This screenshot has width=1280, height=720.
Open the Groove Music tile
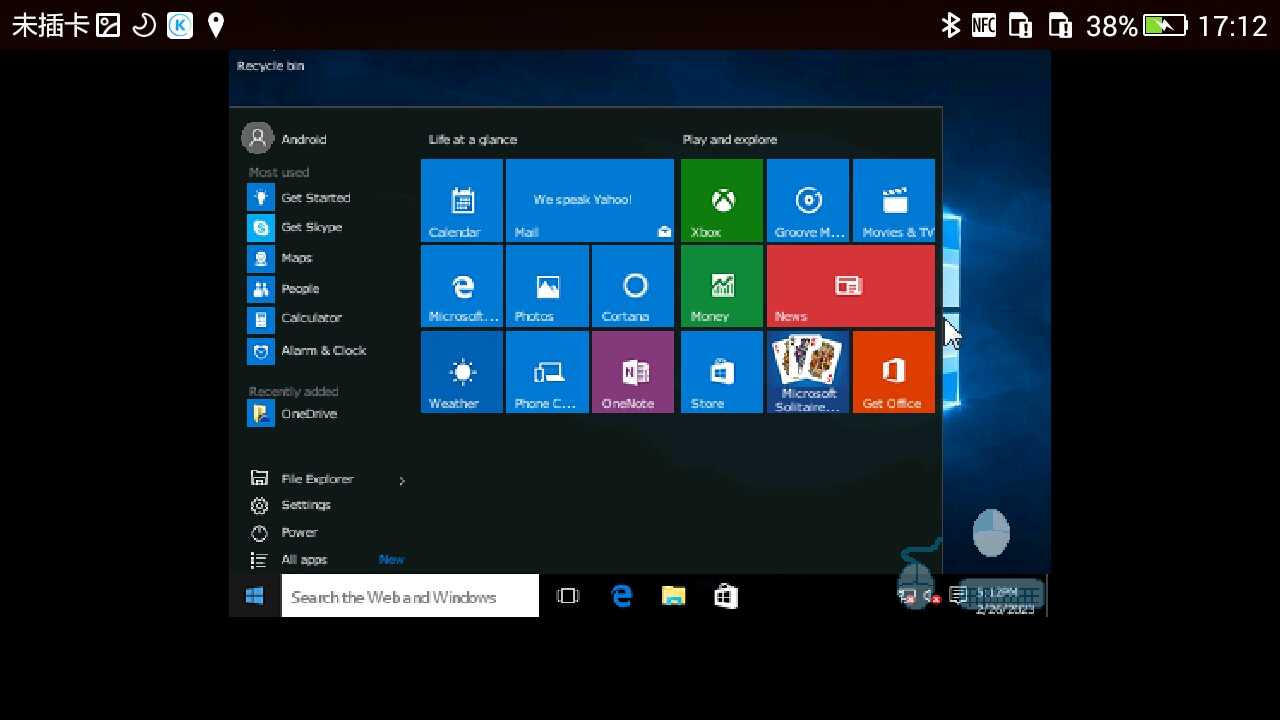[x=808, y=200]
